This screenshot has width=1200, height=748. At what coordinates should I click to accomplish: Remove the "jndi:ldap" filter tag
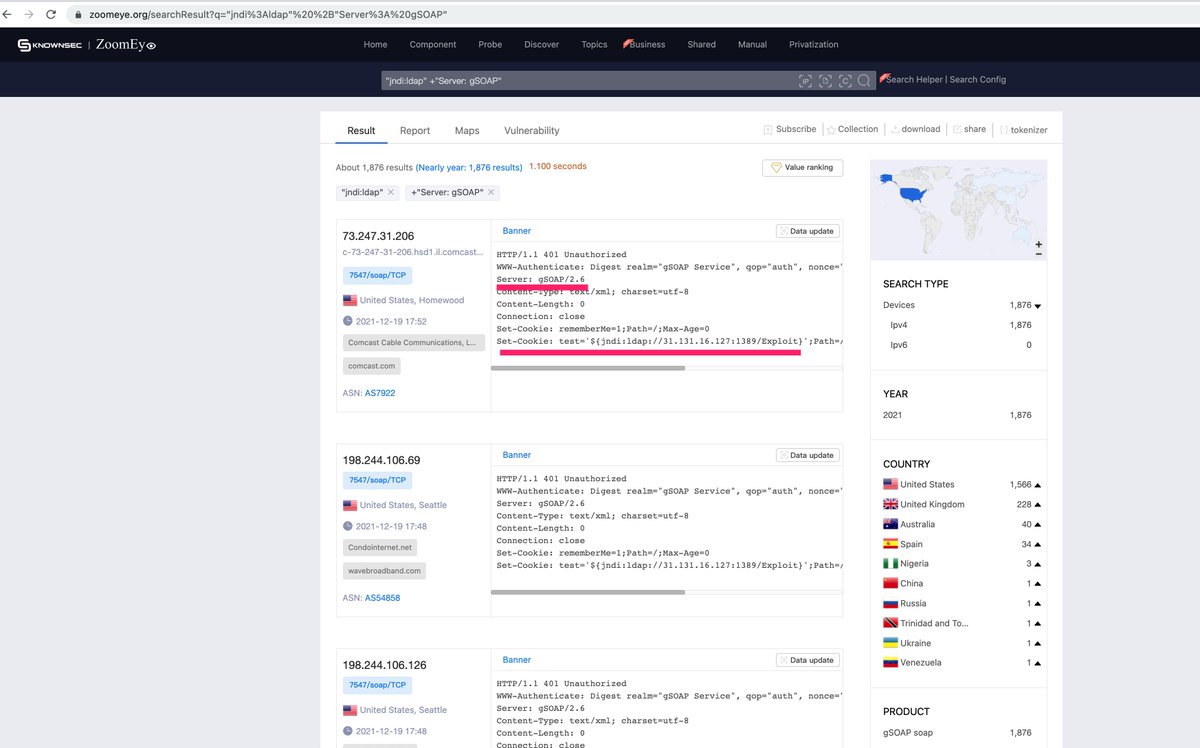click(391, 192)
